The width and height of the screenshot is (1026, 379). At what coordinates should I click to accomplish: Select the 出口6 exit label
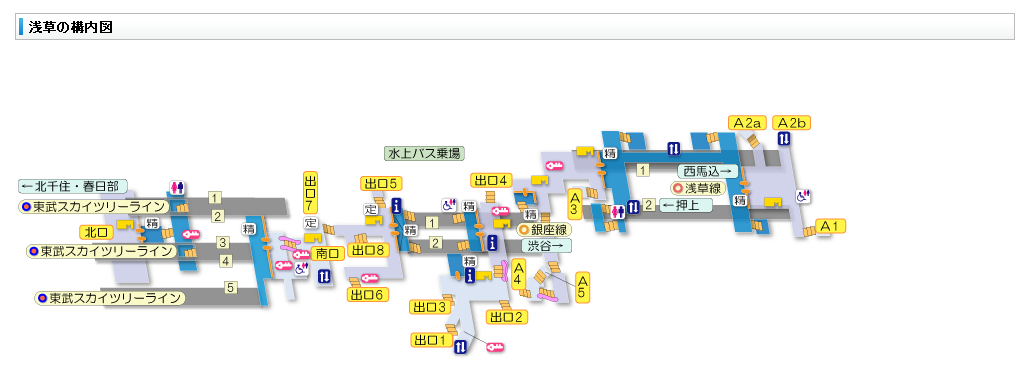click(368, 295)
